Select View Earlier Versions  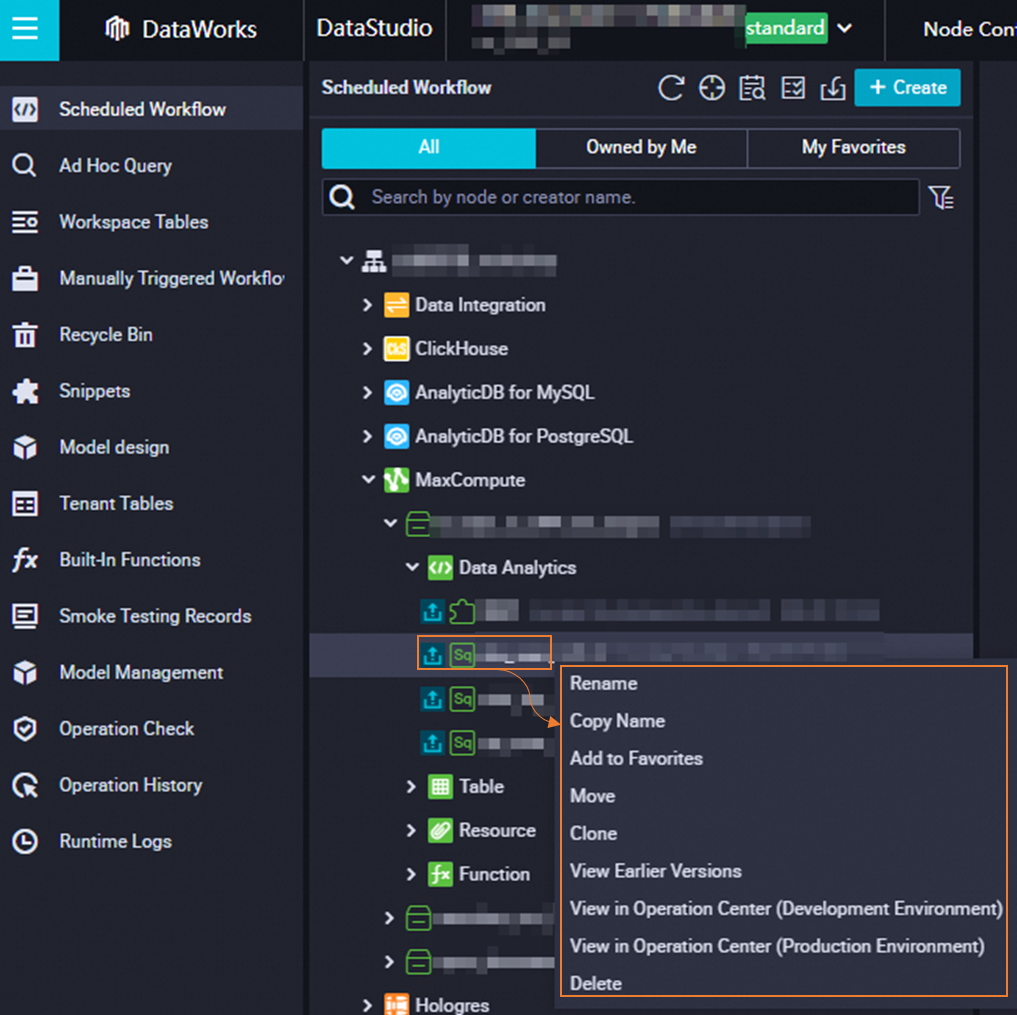click(655, 871)
